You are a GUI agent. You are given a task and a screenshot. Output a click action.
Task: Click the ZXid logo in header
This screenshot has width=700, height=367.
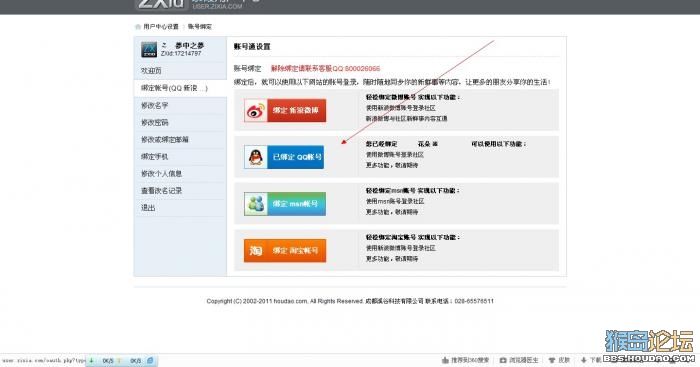(x=161, y=4)
